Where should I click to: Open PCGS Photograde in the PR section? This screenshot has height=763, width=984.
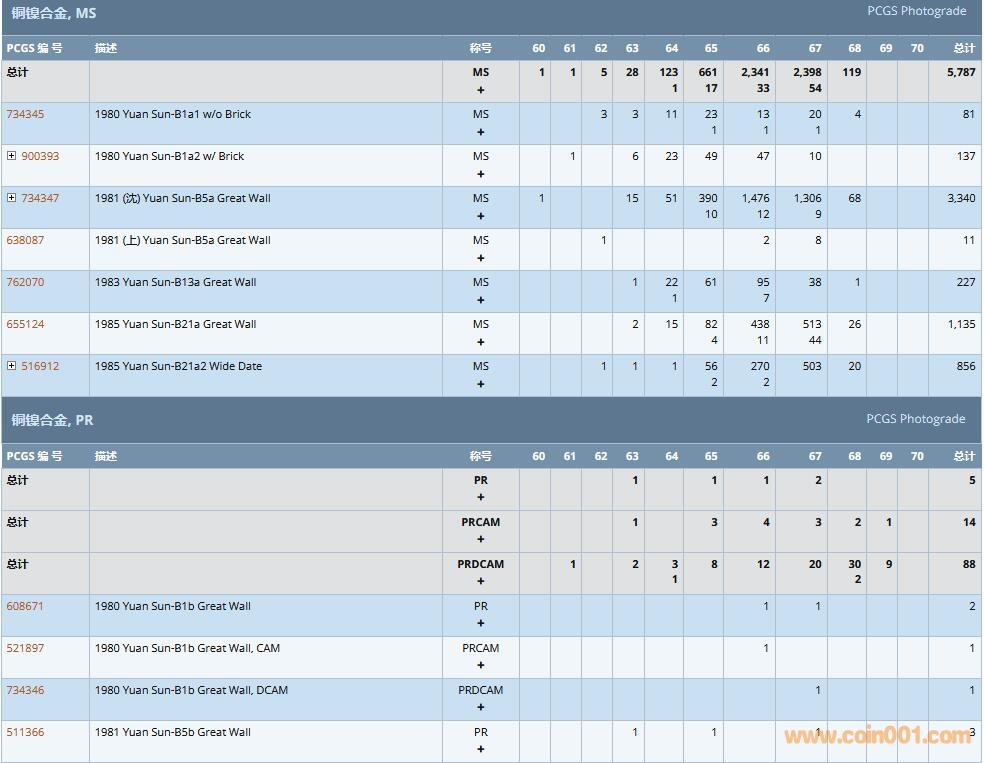pos(916,419)
